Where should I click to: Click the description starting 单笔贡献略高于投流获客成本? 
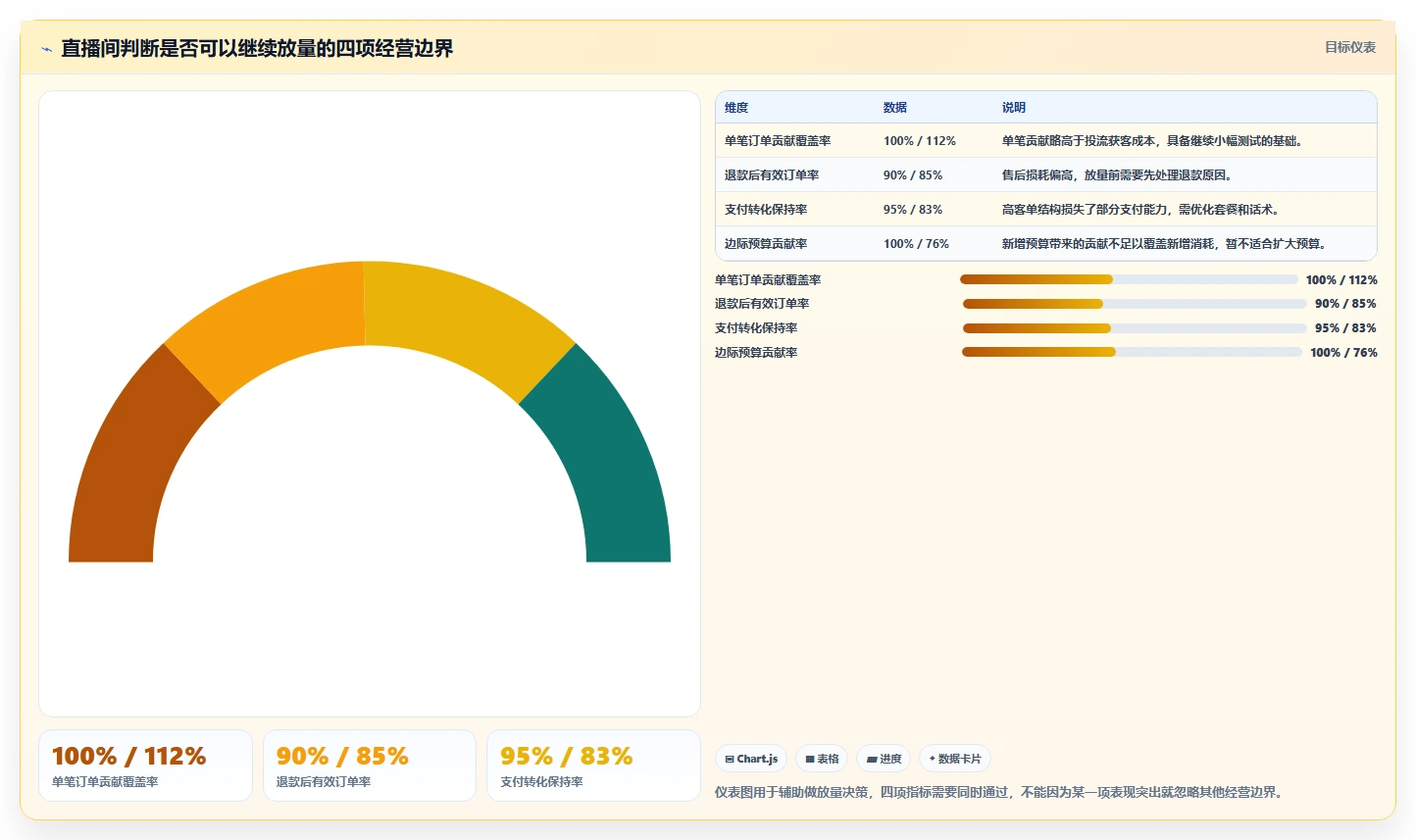[1152, 141]
